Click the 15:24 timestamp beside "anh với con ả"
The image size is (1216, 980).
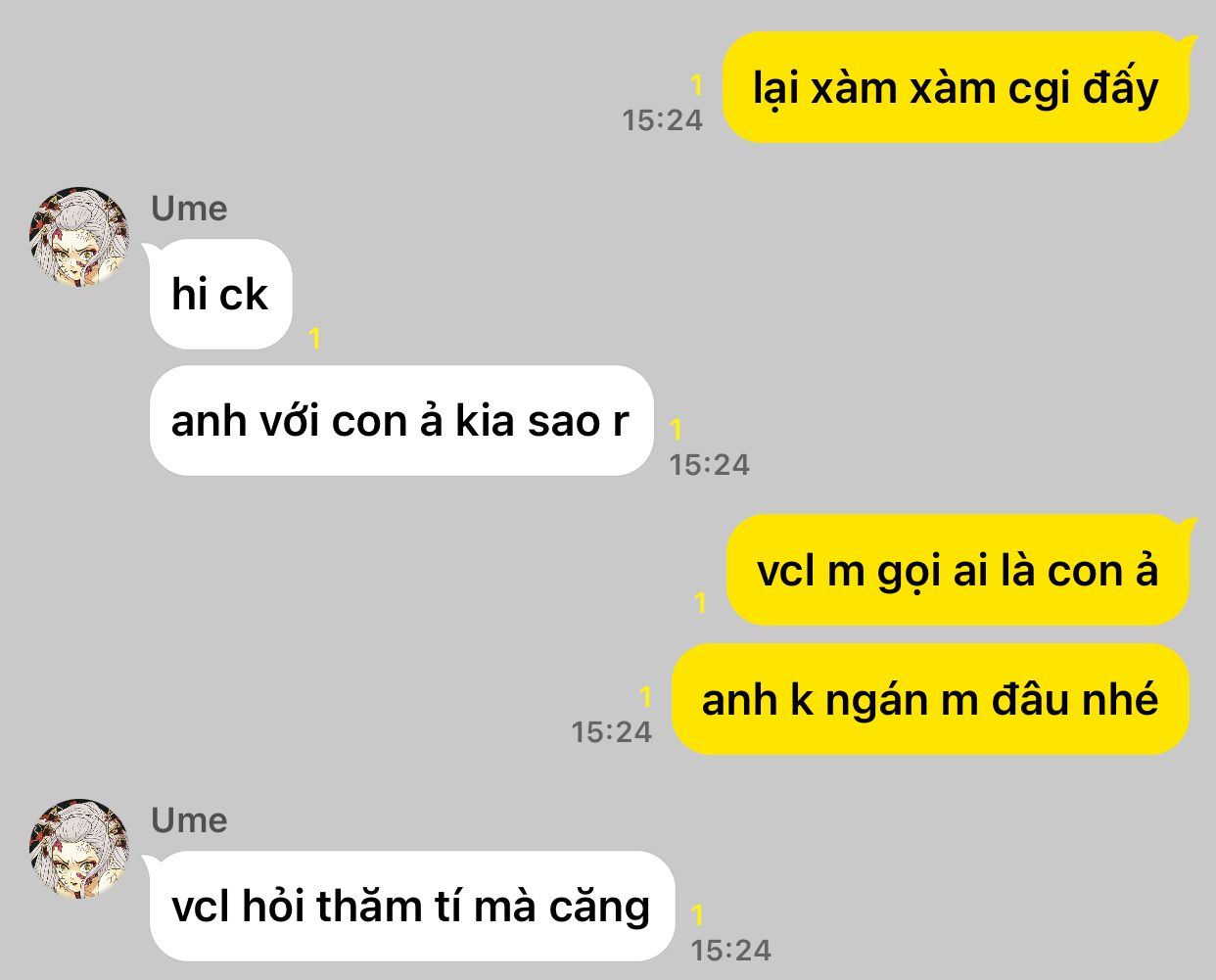(710, 465)
